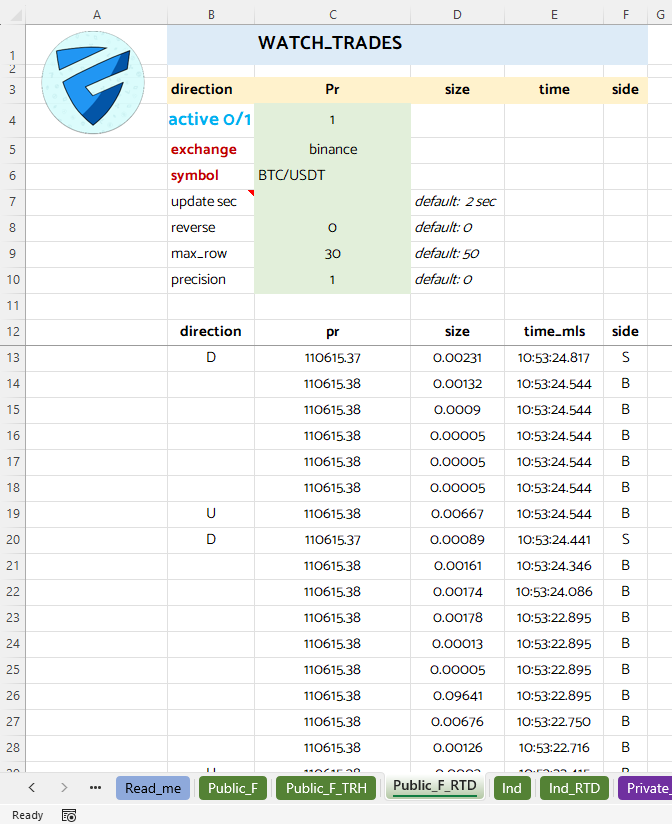
Task: Open the hidden sheets ellipsis button
Action: (95, 788)
